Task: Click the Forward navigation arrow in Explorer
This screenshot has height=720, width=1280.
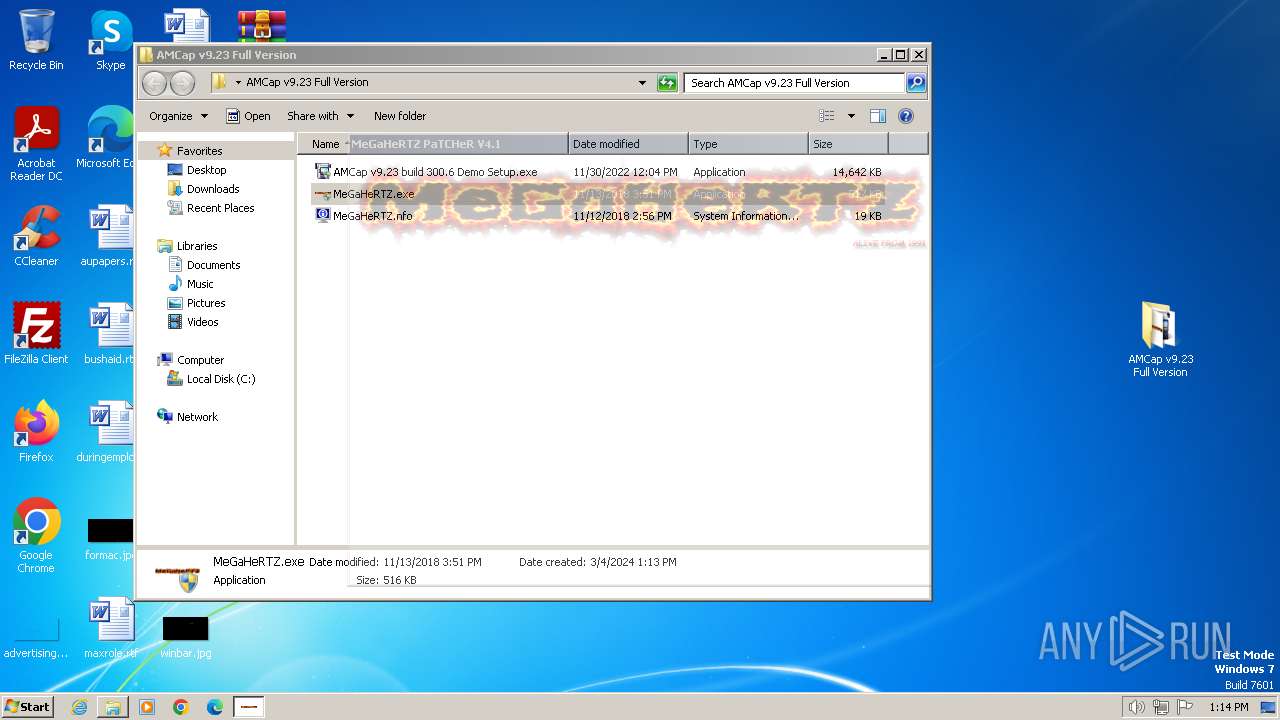Action: (182, 83)
